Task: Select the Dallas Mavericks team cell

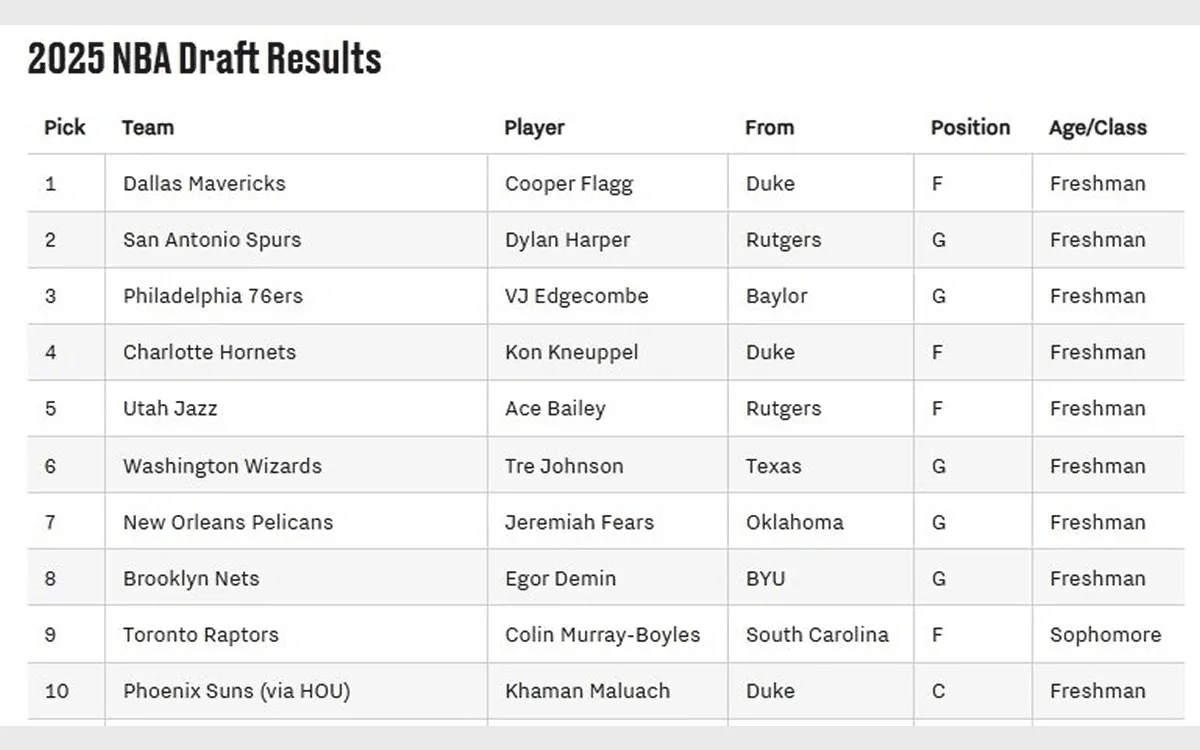Action: [204, 183]
